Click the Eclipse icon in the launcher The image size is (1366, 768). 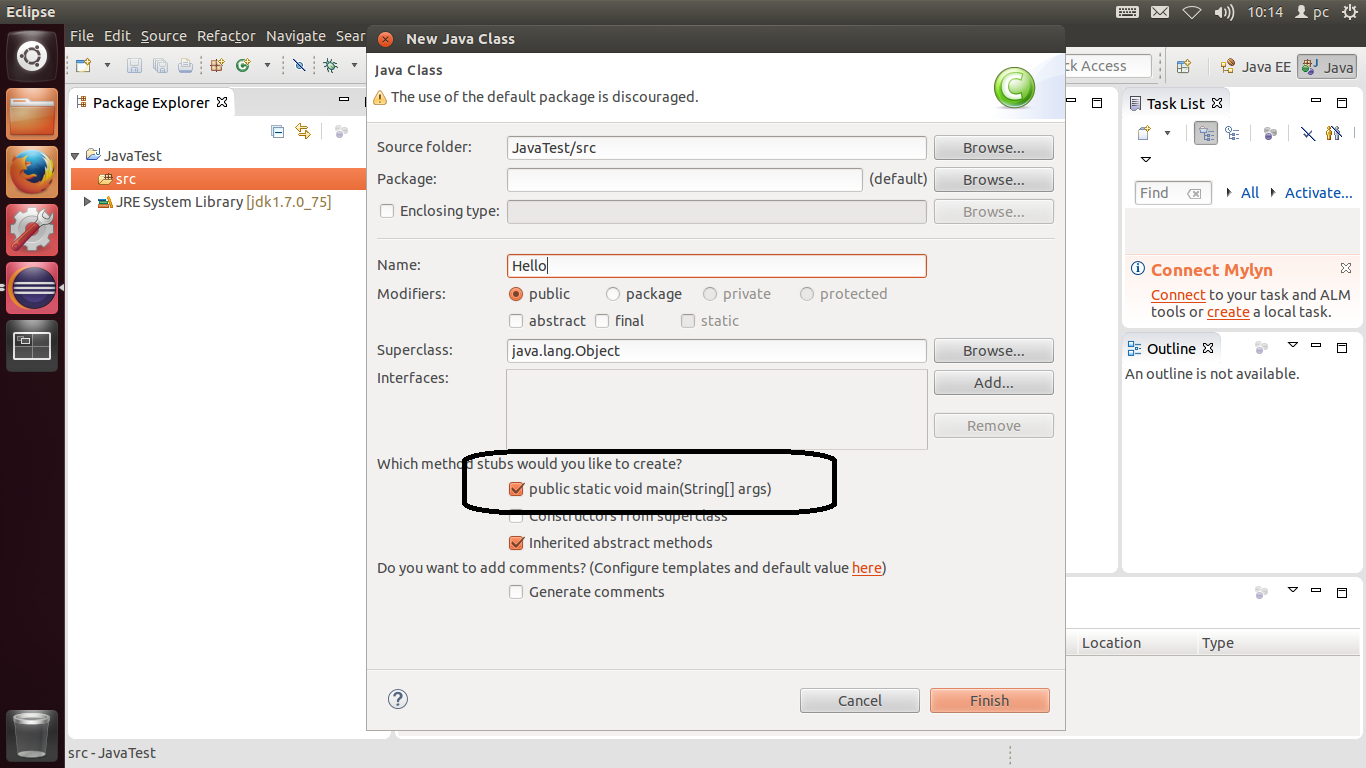32,288
